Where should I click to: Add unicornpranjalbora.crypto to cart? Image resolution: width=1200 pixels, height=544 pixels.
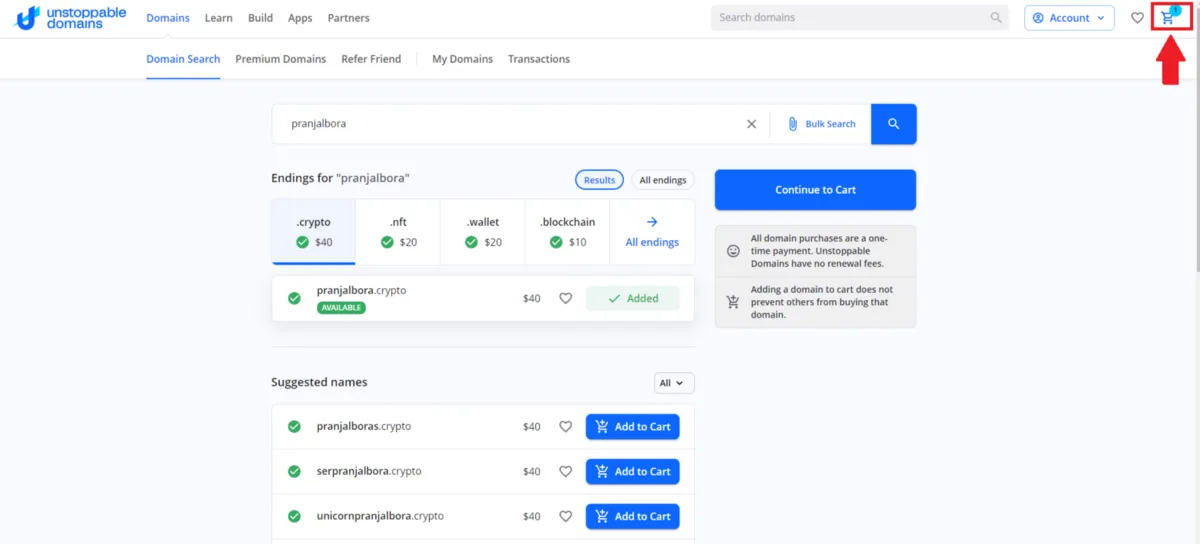(633, 516)
